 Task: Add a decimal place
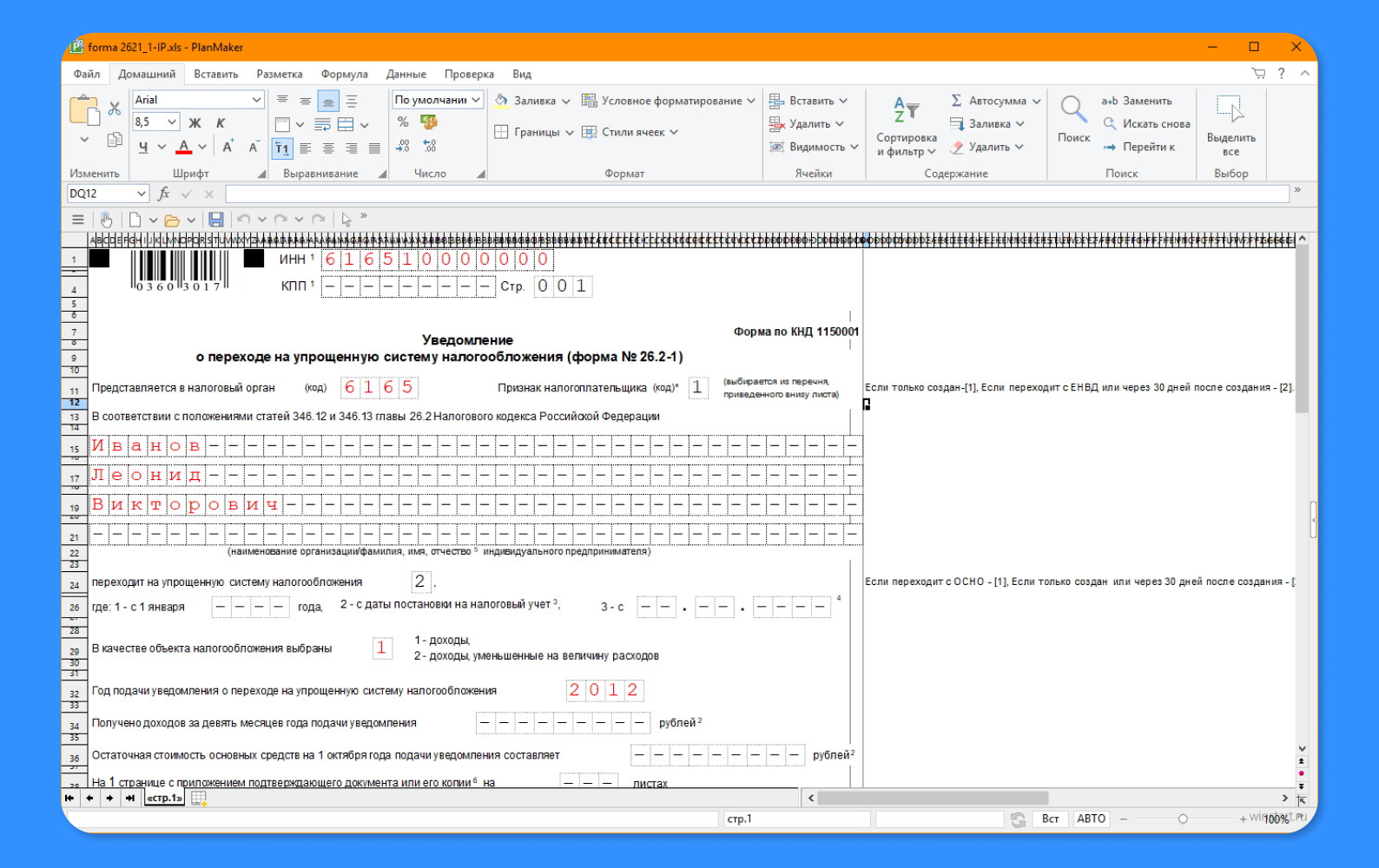[x=403, y=147]
